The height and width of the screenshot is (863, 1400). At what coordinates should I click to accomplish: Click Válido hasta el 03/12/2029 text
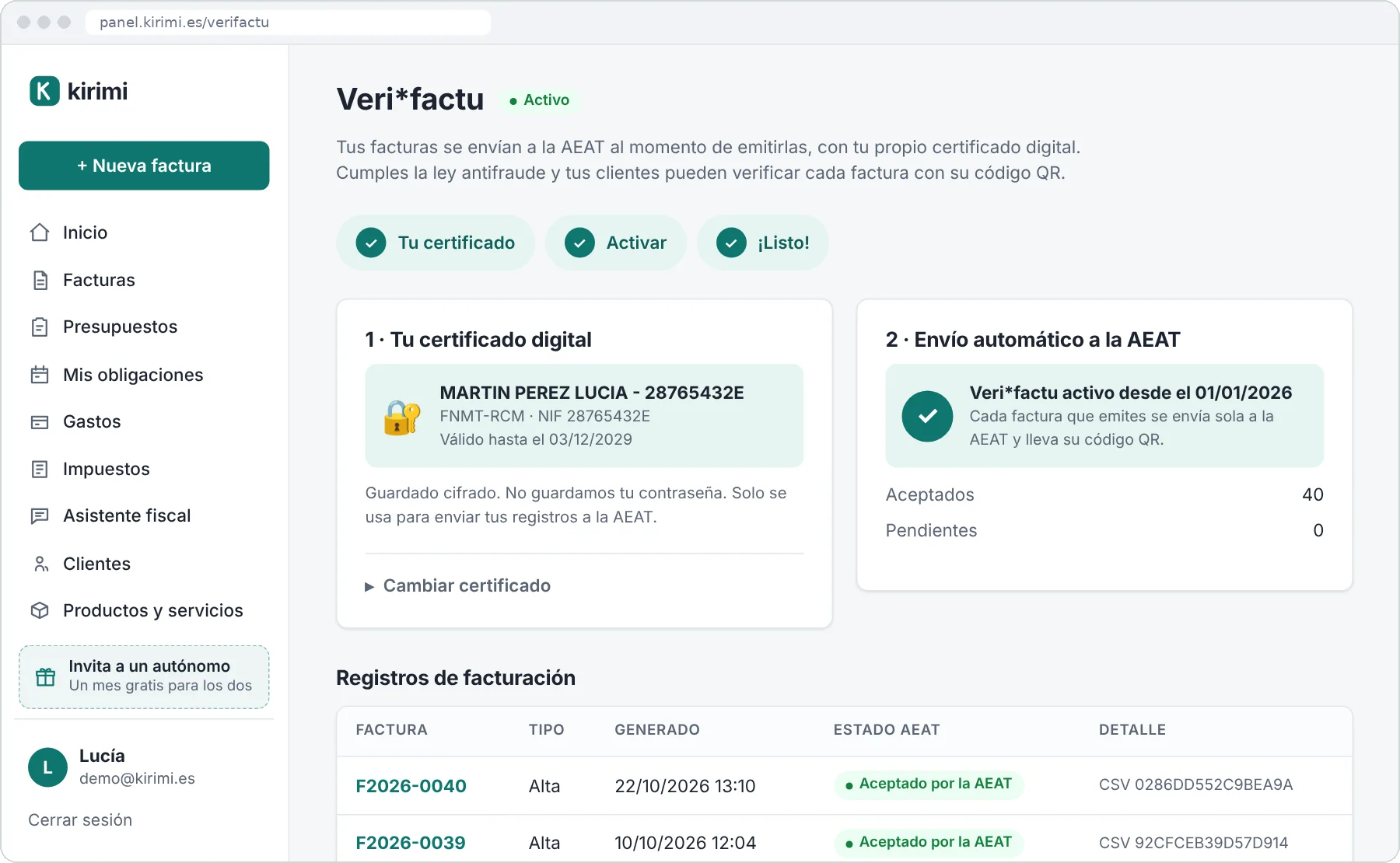[536, 440]
